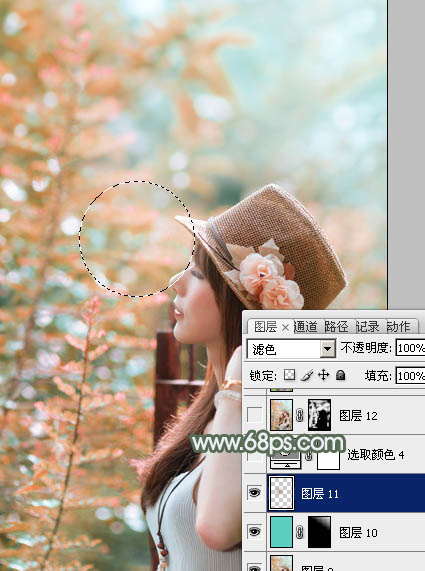Close the 图层 panel tab with its x
Viewport: 425px width, 571px height.
point(286,327)
